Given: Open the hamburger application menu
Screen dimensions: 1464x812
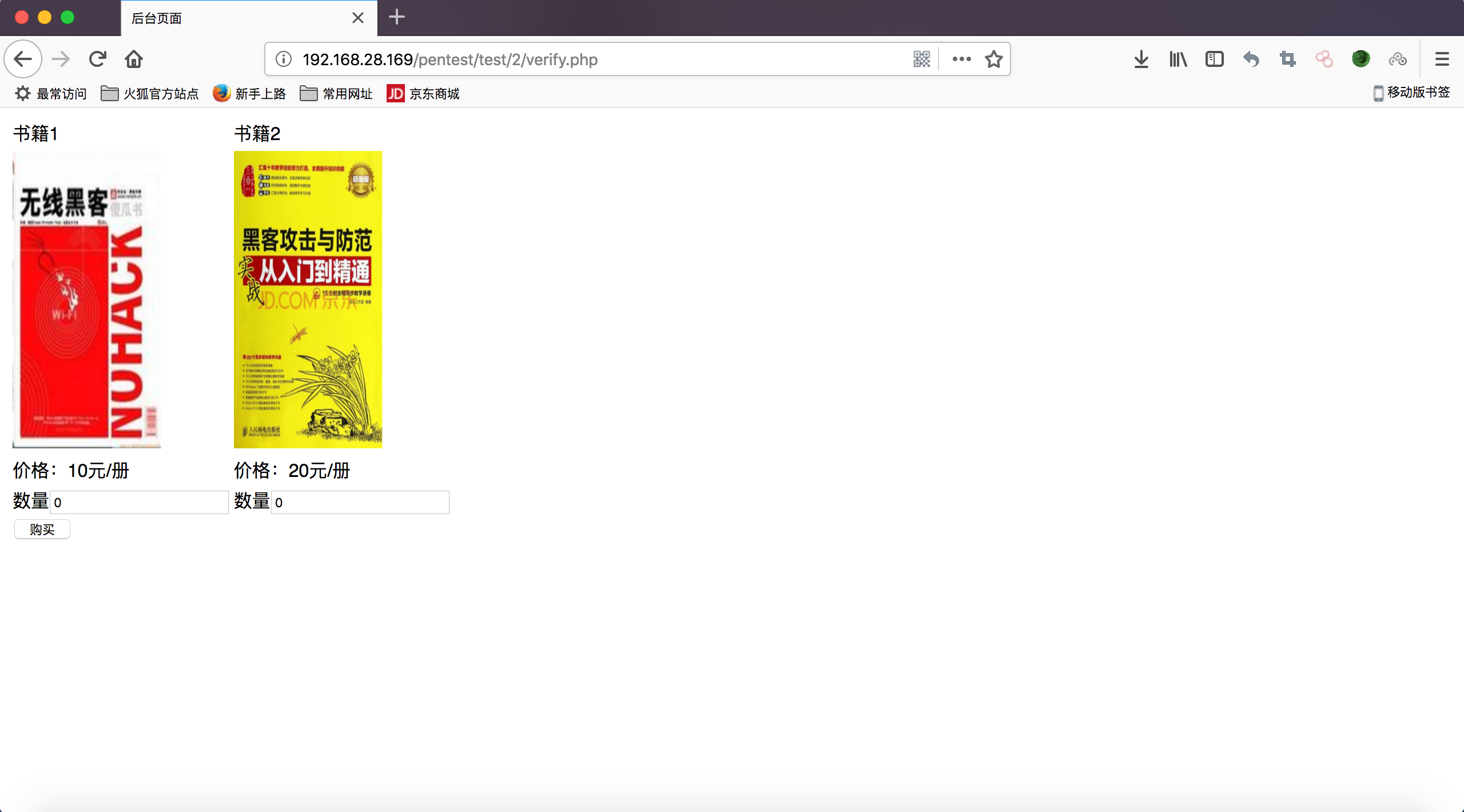Looking at the screenshot, I should pyautogui.click(x=1442, y=59).
